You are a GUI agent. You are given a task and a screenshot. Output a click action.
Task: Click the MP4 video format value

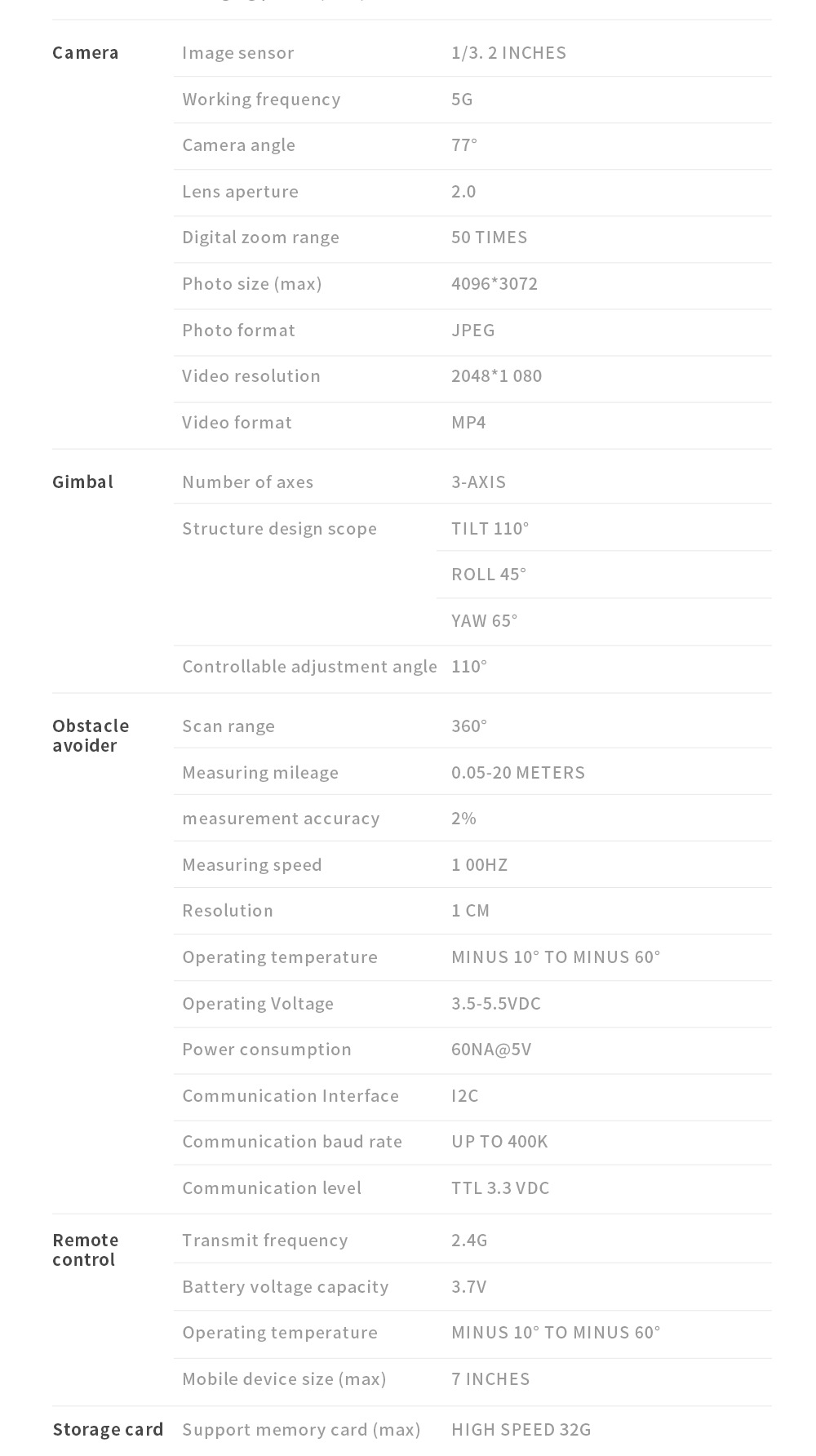468,423
